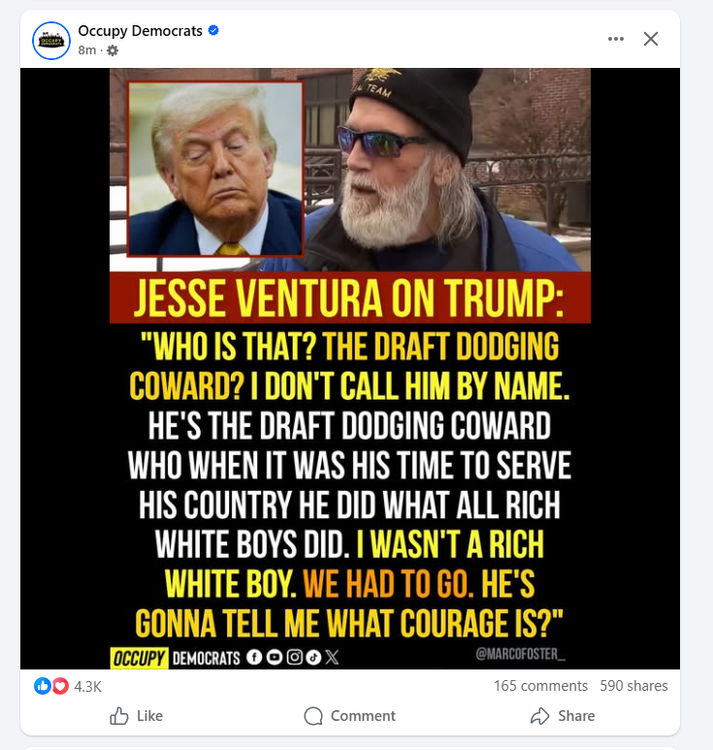Screen dimensions: 713x750
Task: Open the three-dot post options menu
Action: tap(615, 39)
